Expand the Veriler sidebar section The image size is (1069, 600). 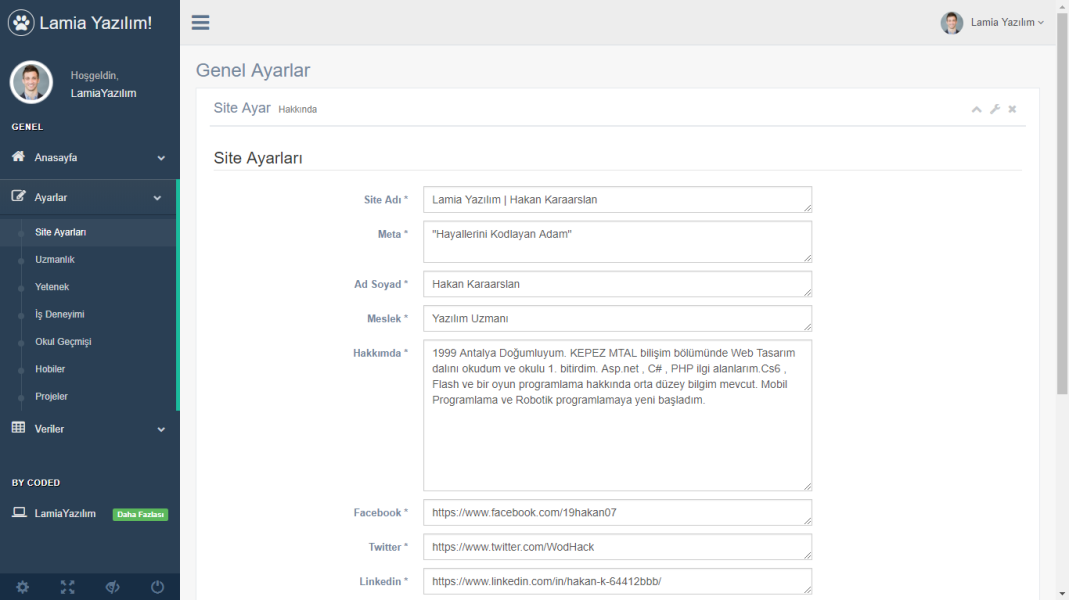(88, 429)
